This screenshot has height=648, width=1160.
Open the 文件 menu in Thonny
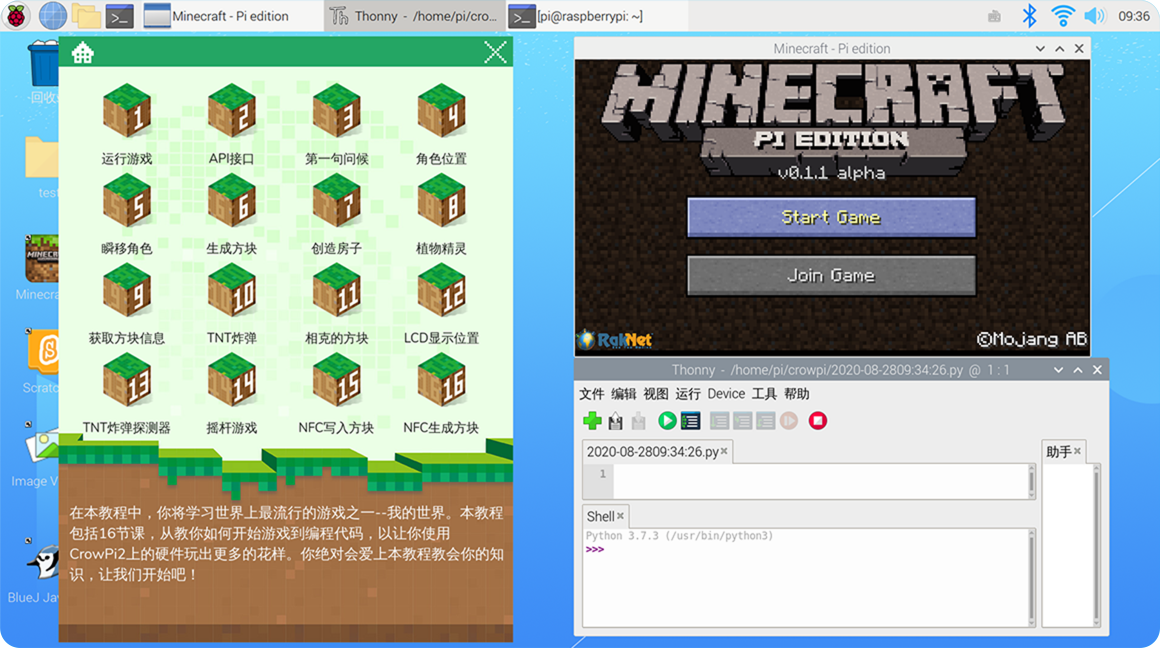591,394
